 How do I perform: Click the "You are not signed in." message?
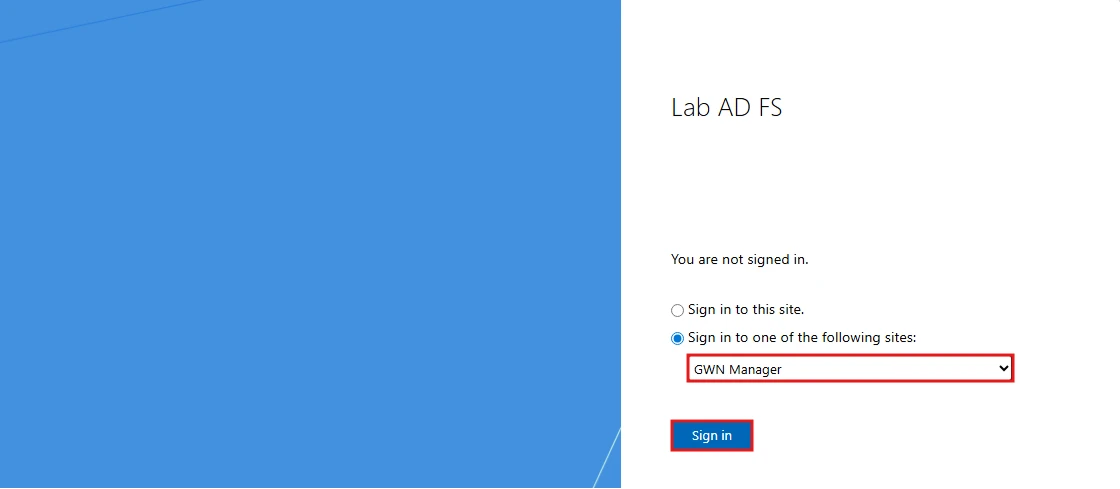click(x=739, y=260)
